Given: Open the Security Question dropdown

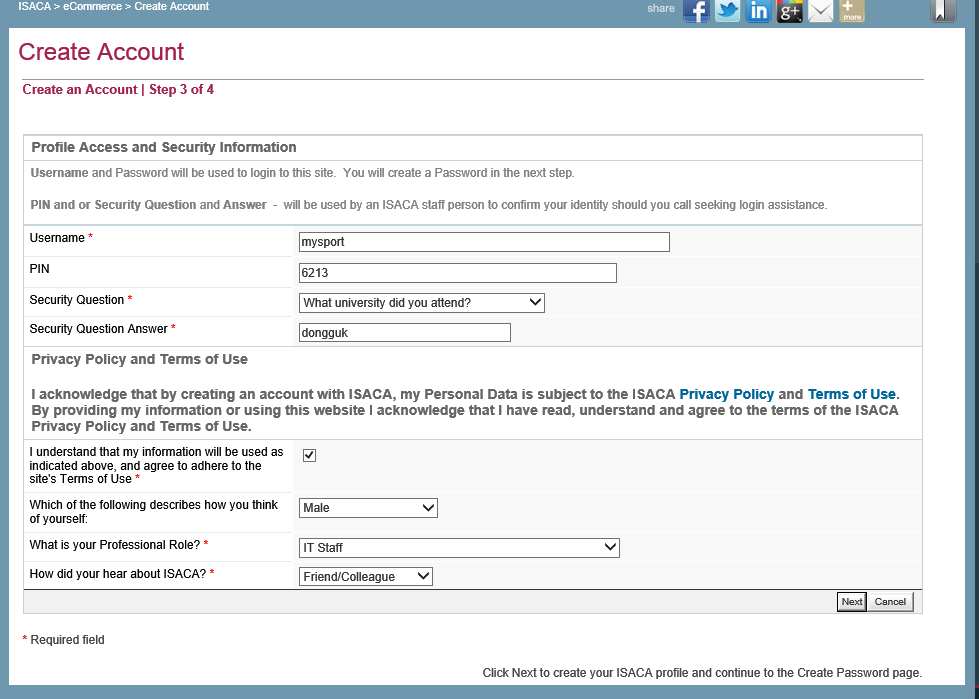Looking at the screenshot, I should 421,303.
